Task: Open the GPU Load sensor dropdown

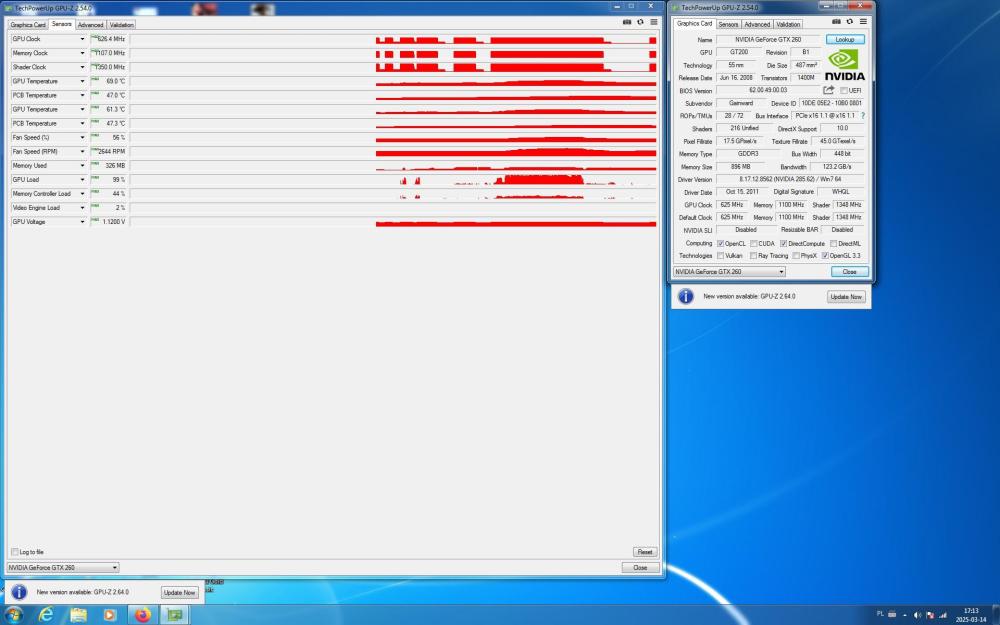Action: pyautogui.click(x=82, y=179)
